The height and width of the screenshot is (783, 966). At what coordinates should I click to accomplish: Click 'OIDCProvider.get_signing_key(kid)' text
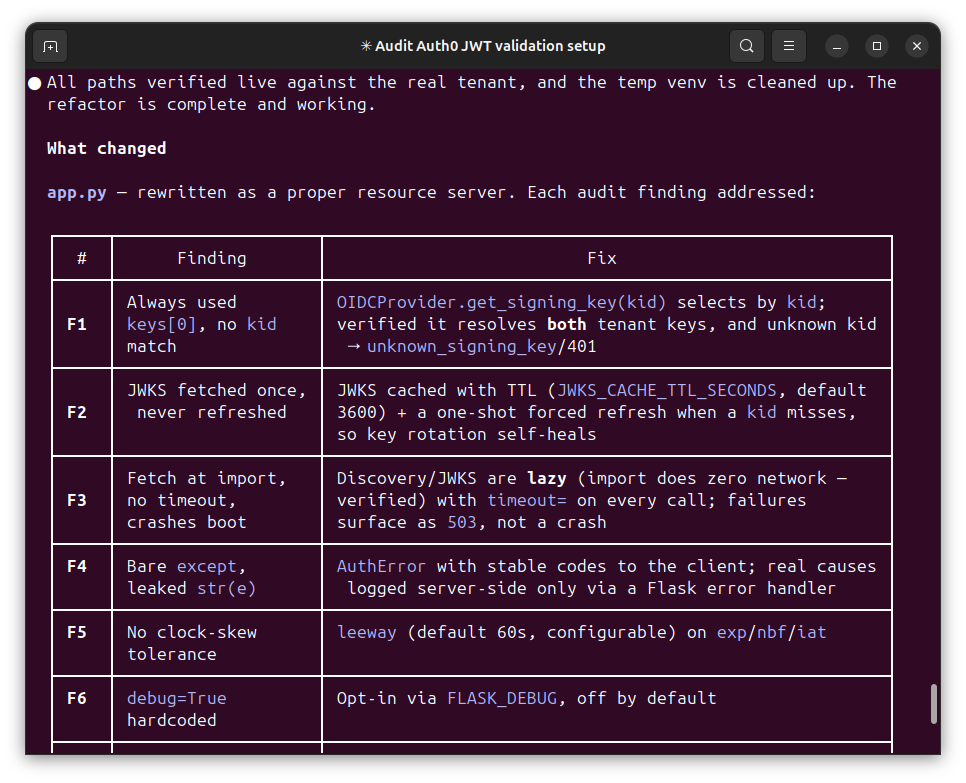coord(501,302)
